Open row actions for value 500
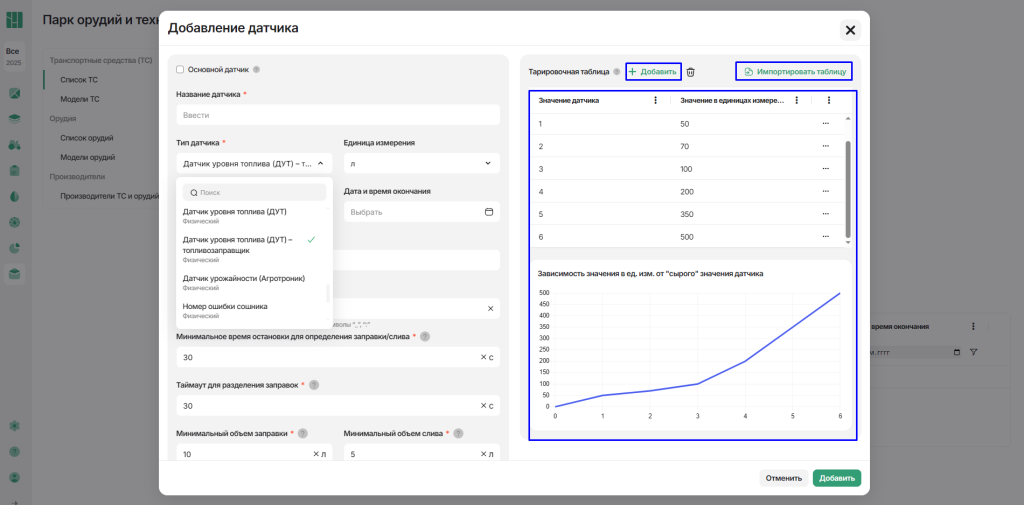Screen dimensions: 1024x505 [826, 236]
